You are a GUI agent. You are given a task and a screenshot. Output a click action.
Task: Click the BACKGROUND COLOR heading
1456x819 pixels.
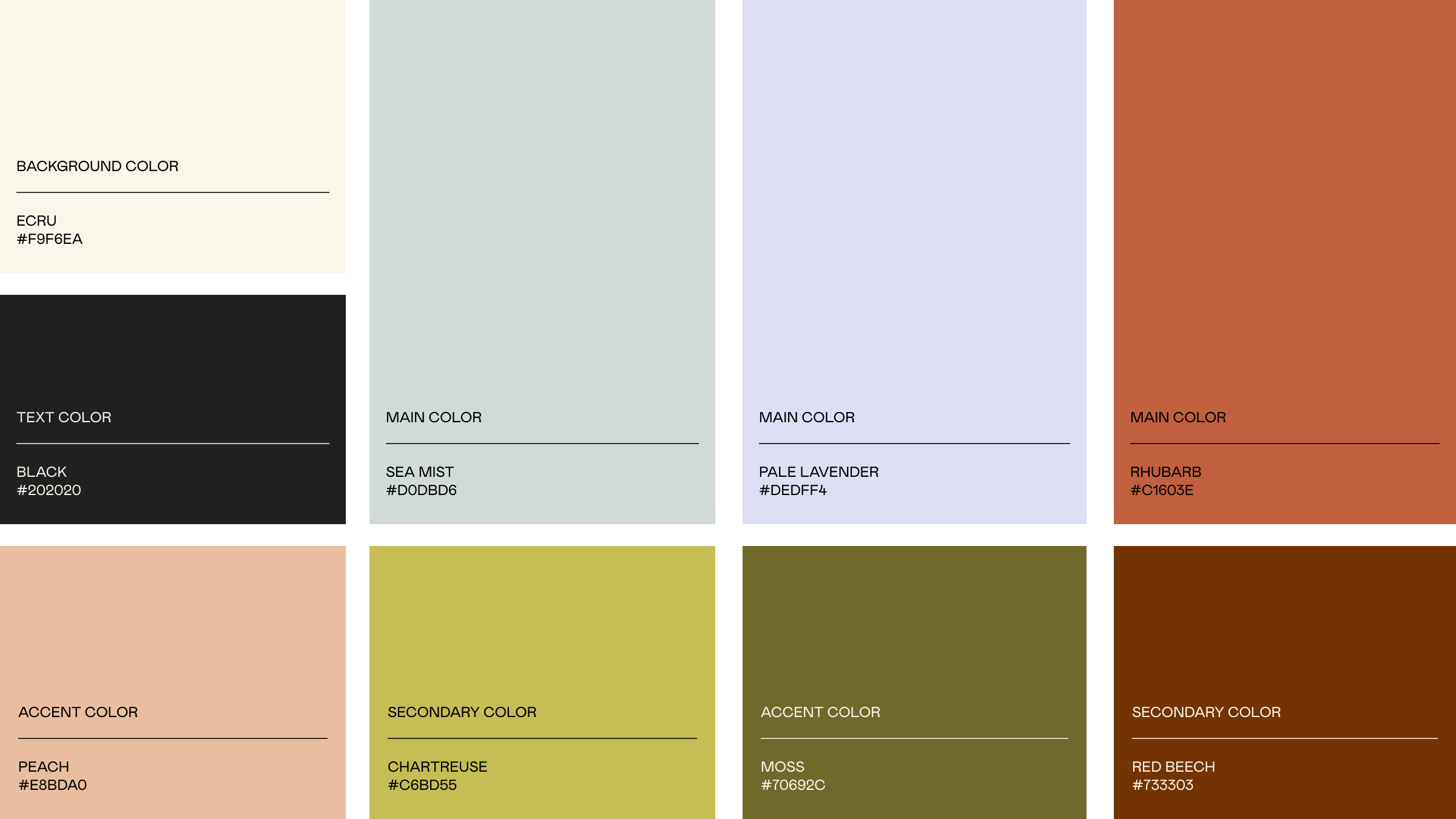[97, 166]
